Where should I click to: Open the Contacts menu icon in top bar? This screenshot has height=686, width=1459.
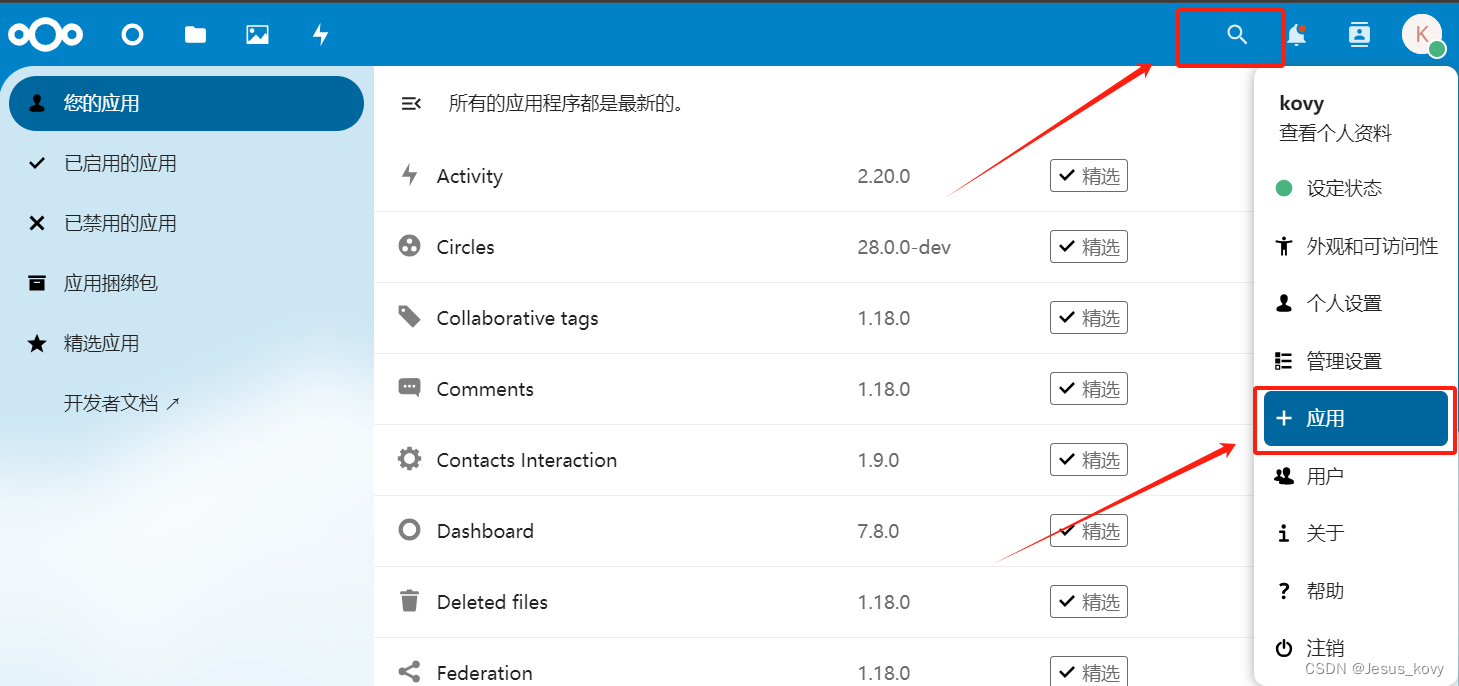point(1358,34)
